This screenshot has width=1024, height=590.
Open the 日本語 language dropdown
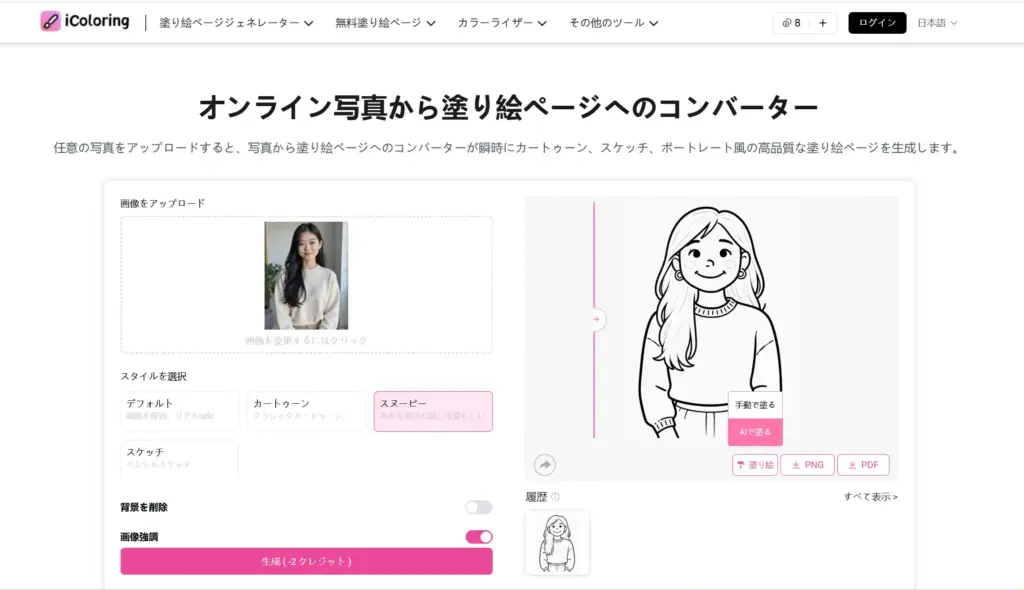(x=935, y=22)
